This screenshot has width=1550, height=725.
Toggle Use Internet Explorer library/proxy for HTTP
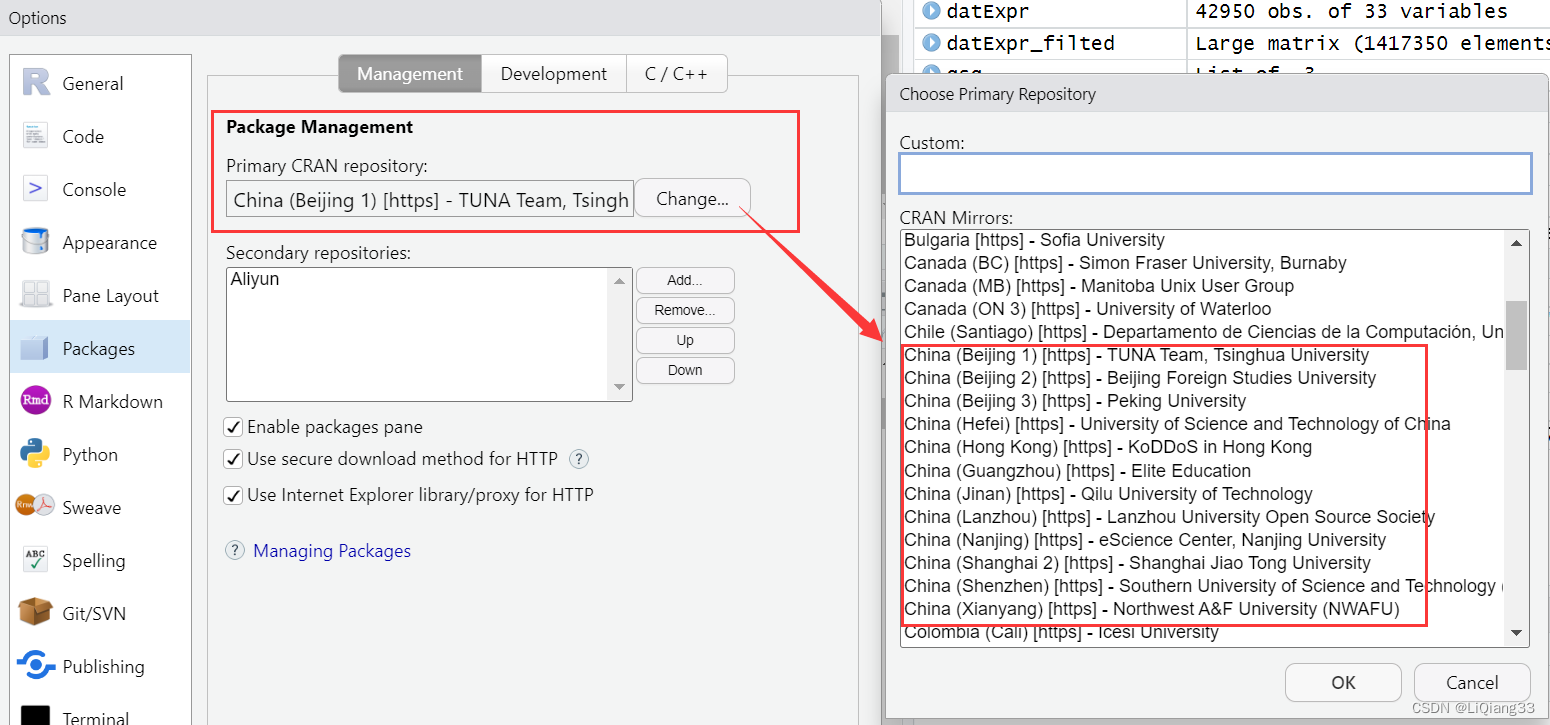[233, 495]
